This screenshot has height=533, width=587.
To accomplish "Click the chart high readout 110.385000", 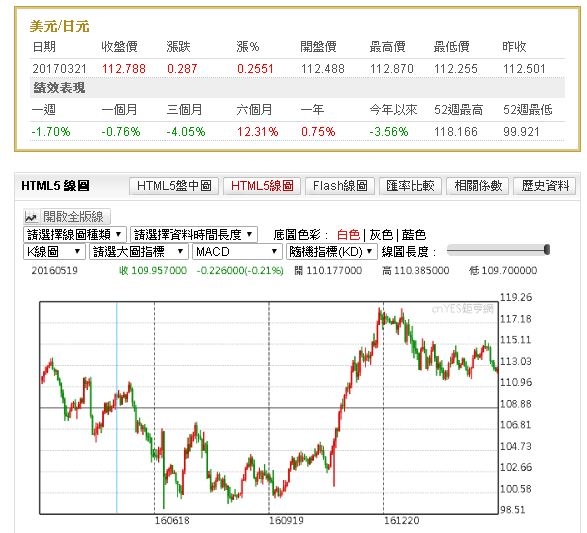I will (x=422, y=271).
